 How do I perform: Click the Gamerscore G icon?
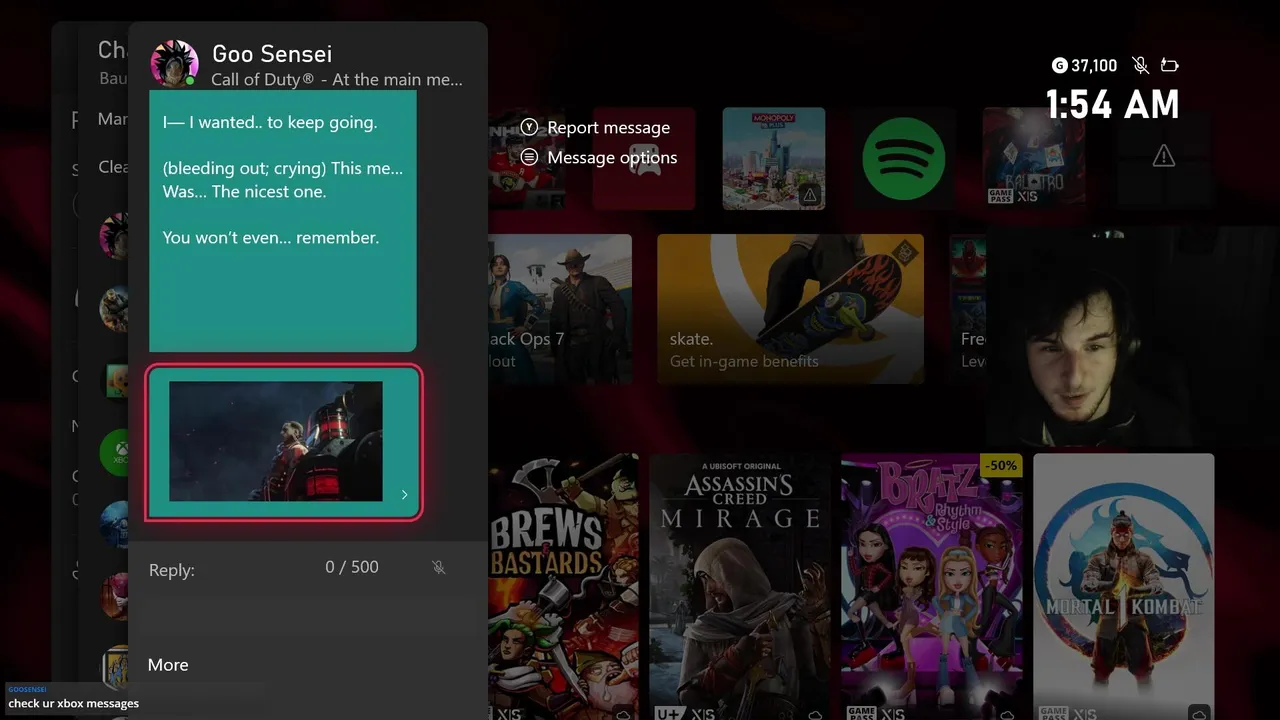tap(1060, 65)
